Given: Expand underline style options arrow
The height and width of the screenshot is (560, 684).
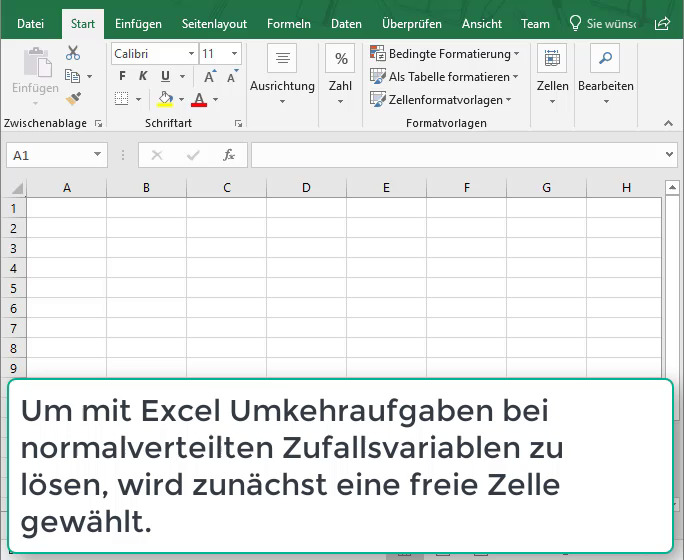Looking at the screenshot, I should (183, 76).
